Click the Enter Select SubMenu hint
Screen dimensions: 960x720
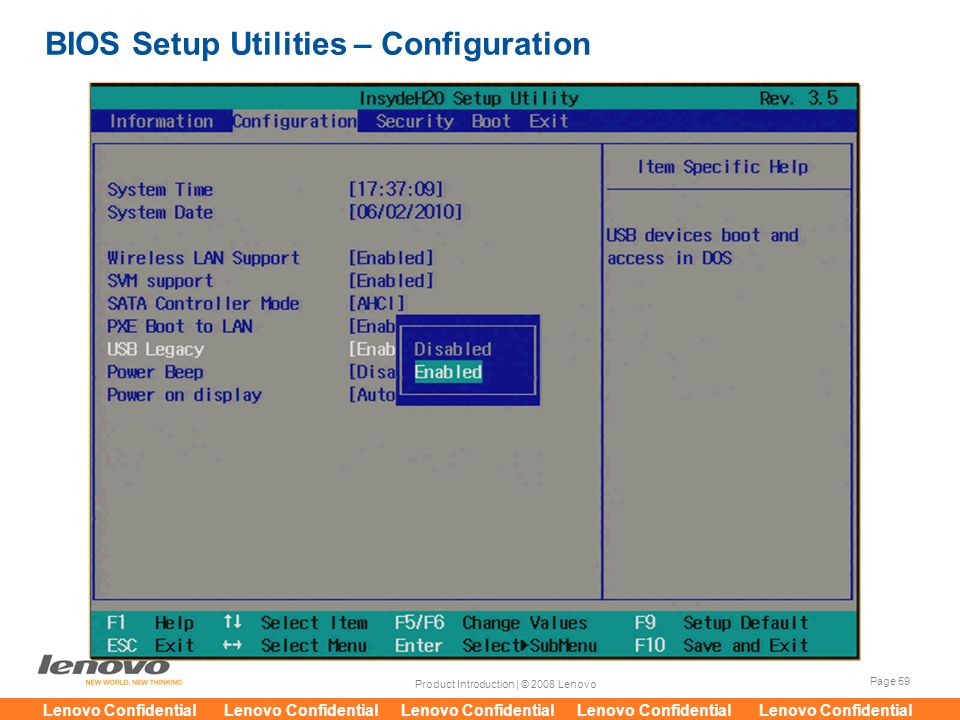tap(496, 645)
